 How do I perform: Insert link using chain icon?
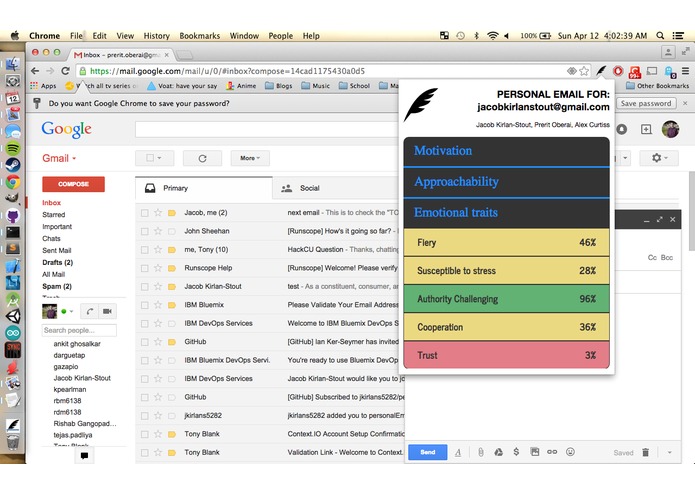(552, 452)
